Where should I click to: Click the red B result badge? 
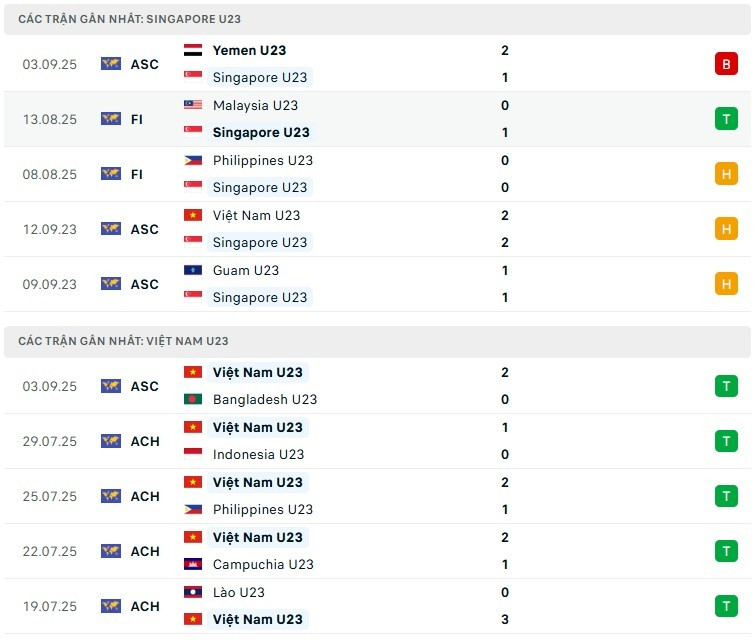(x=725, y=64)
